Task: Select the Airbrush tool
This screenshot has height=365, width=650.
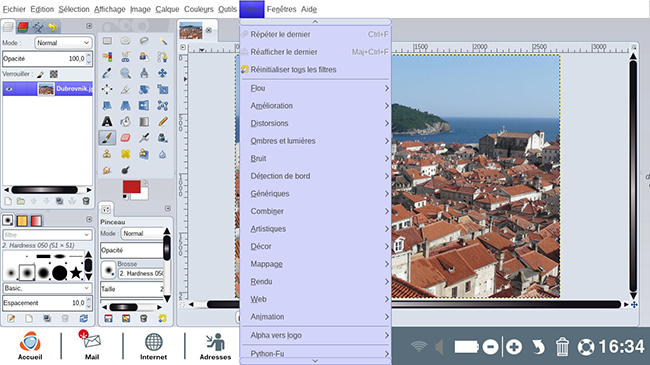Action: click(x=144, y=138)
